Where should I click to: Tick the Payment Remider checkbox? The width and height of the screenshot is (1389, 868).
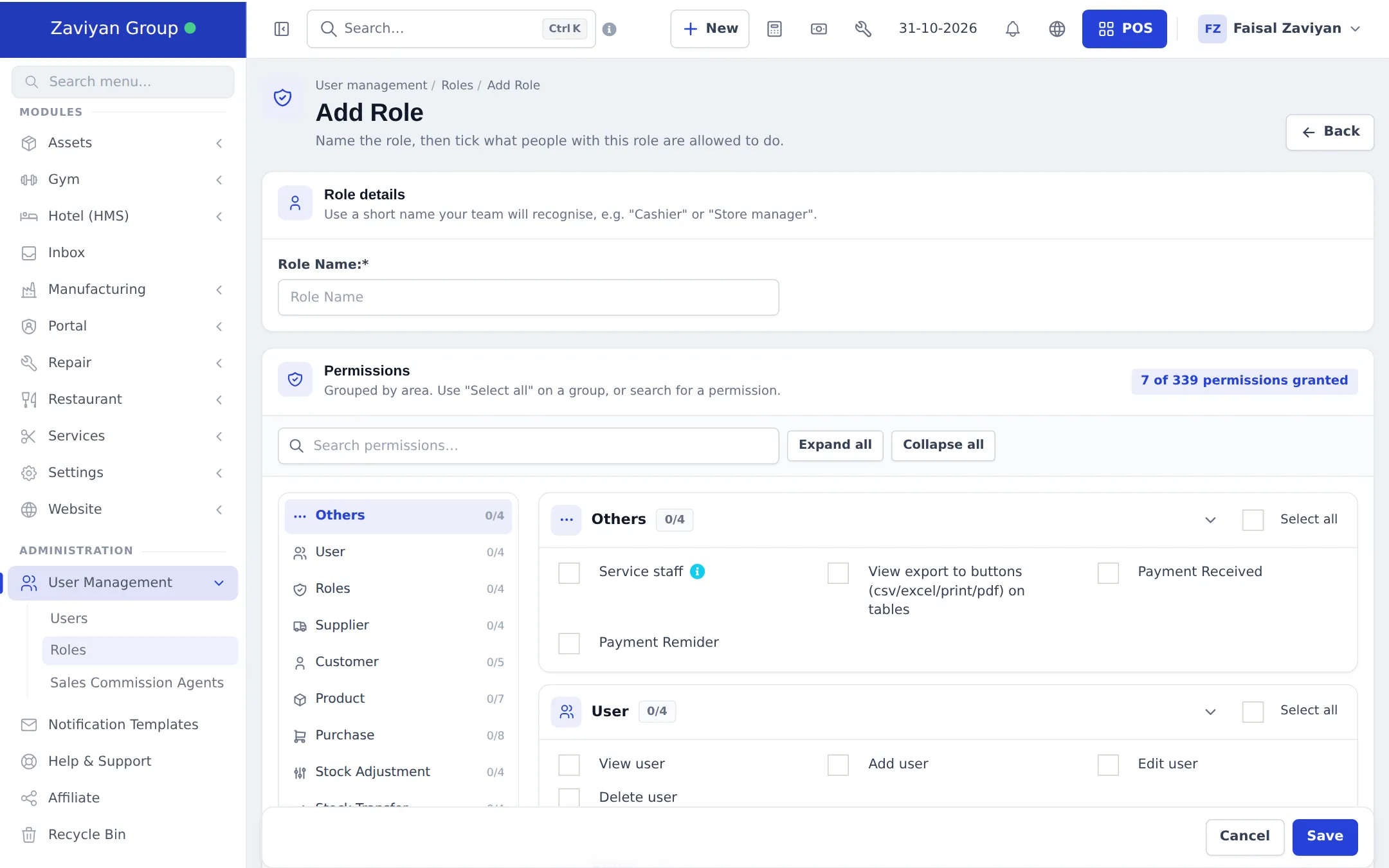(x=569, y=644)
